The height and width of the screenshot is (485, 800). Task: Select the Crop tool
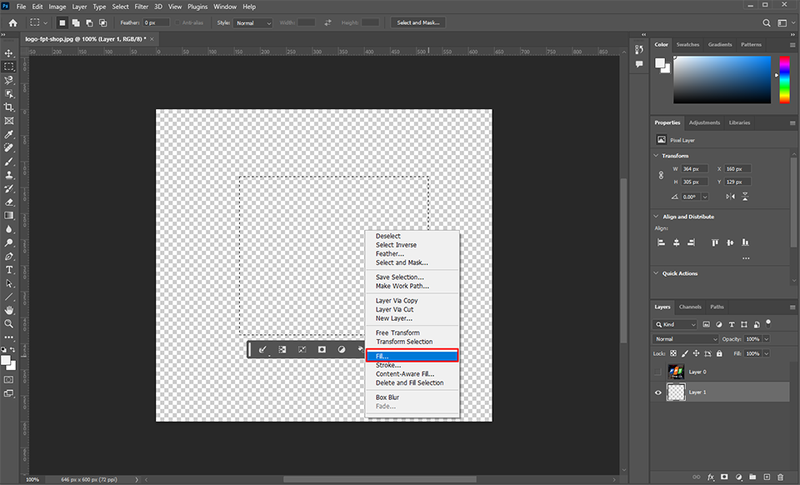tap(9, 107)
